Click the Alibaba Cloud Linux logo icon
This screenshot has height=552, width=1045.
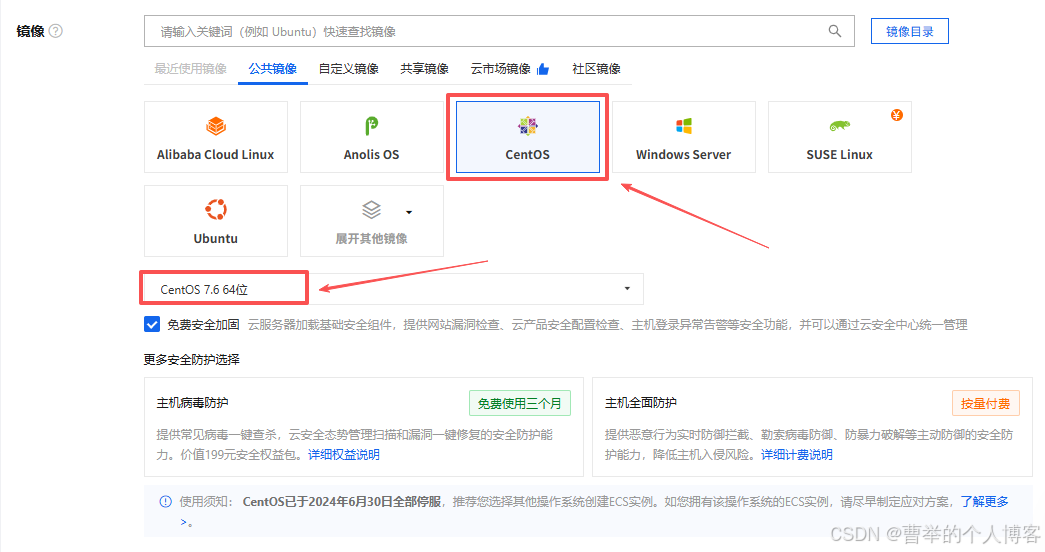216,125
